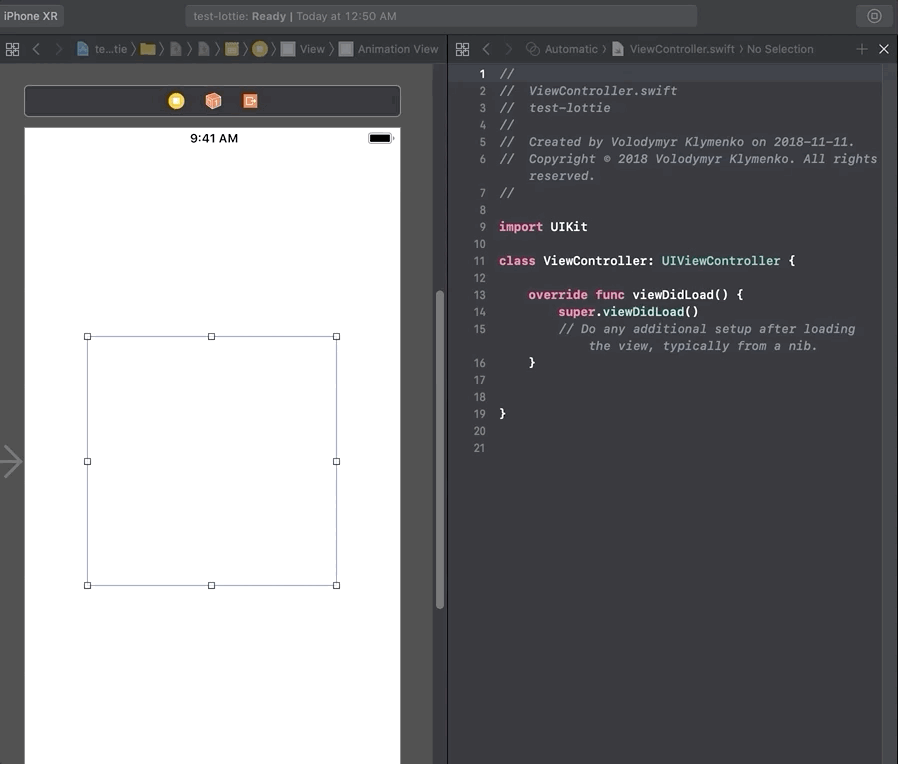Viewport: 898px width, 764px height.
Task: Go back in assistant editor history
Action: pyautogui.click(x=487, y=49)
